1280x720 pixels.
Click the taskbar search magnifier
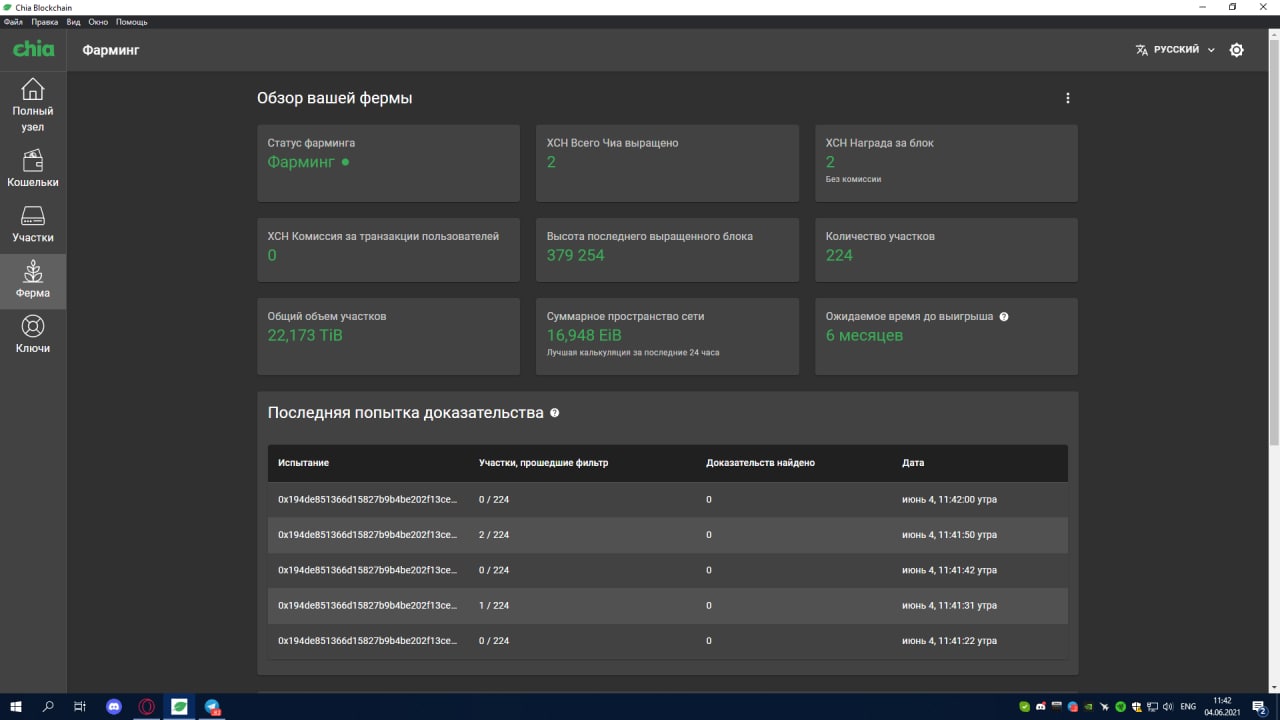pyautogui.click(x=48, y=707)
